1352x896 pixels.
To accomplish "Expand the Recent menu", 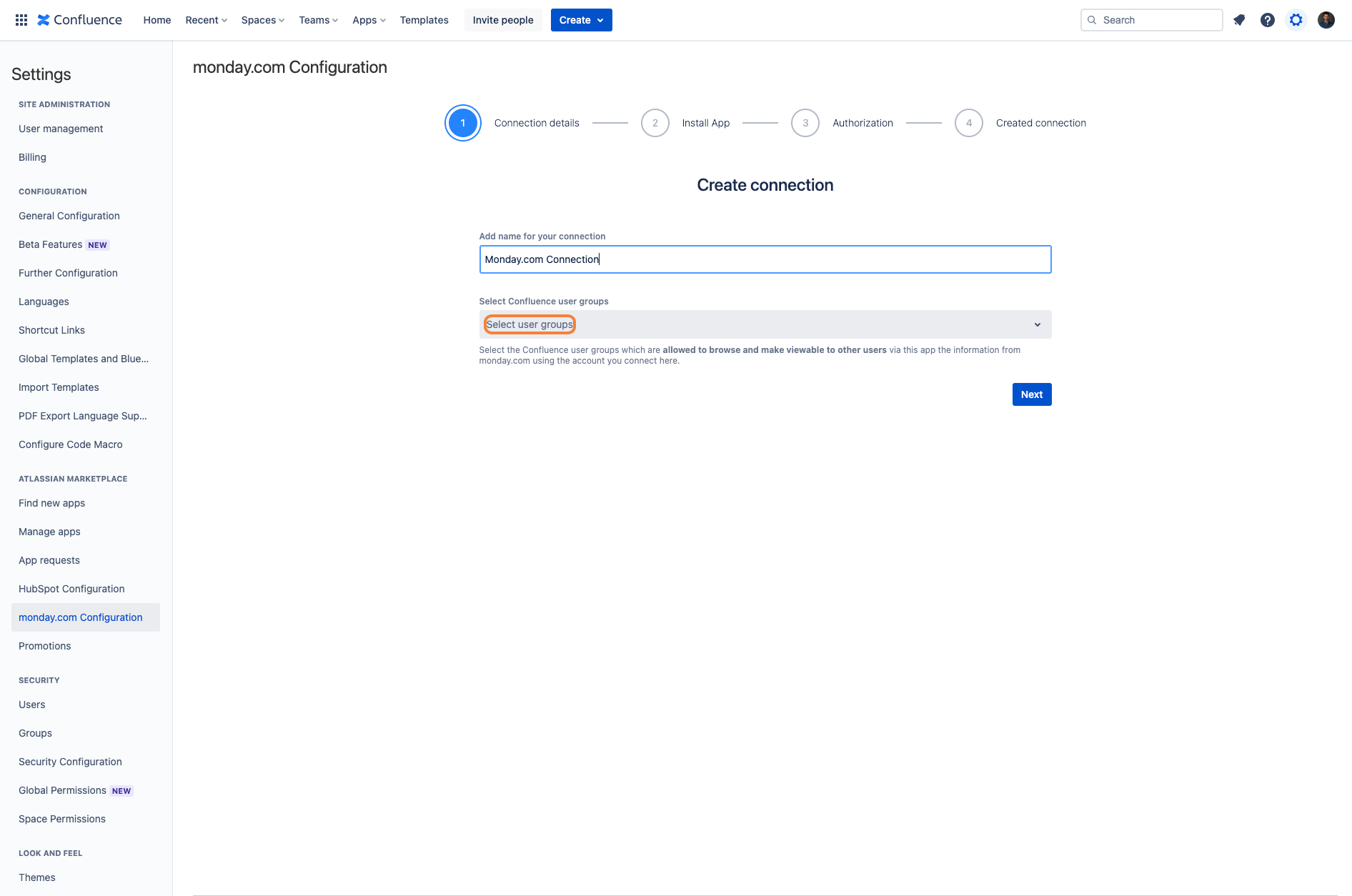I will [x=207, y=20].
